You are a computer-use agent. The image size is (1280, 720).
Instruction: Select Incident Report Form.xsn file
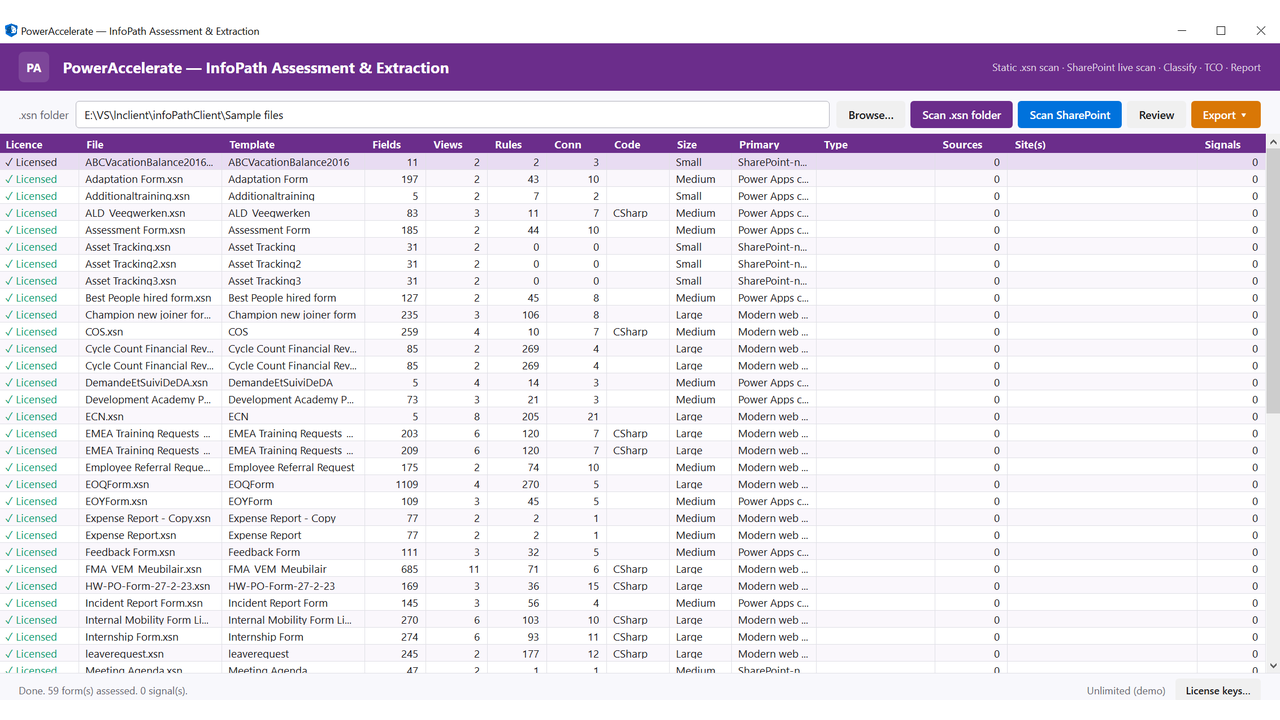click(x=144, y=603)
